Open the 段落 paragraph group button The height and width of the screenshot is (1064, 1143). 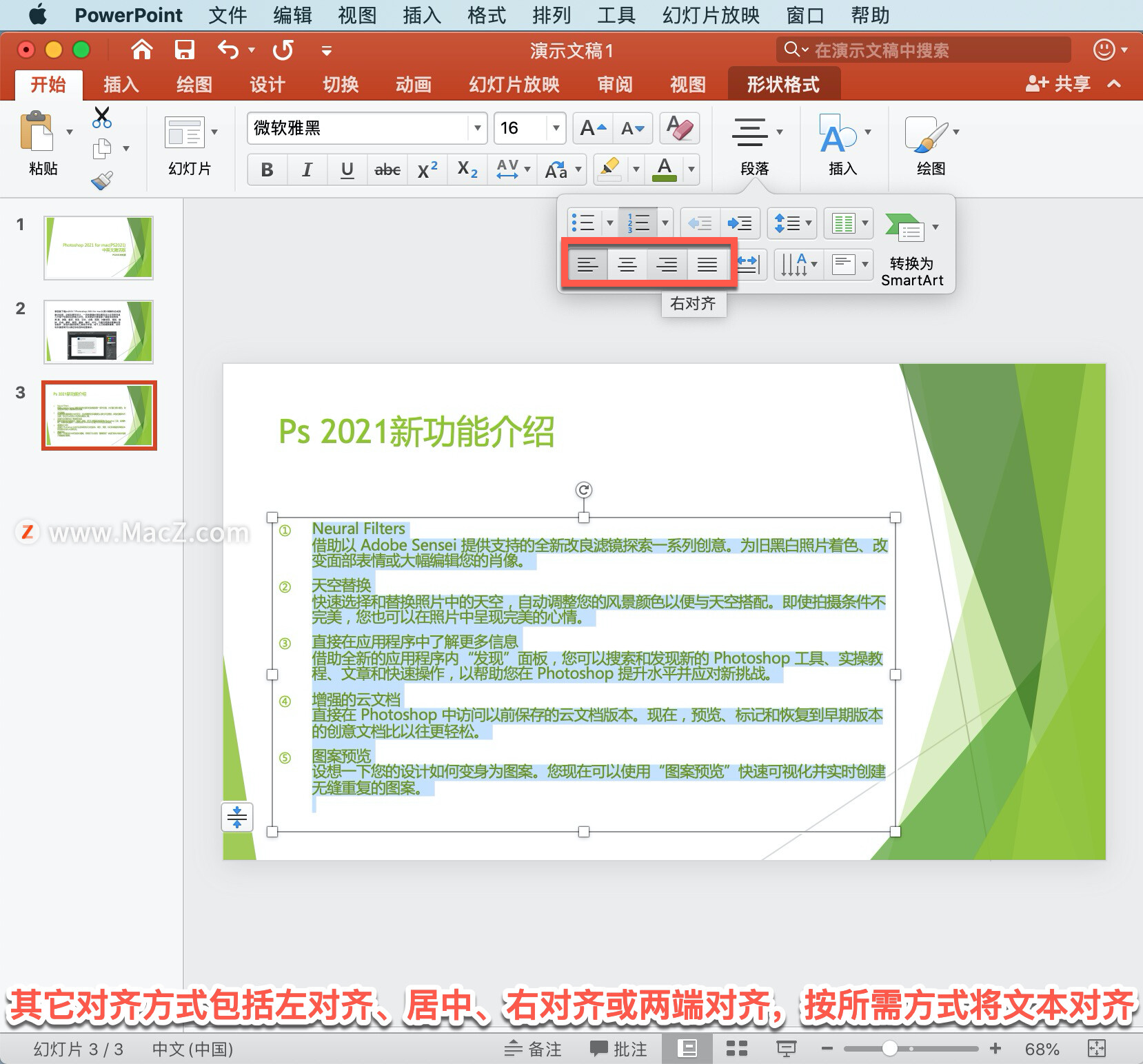[754, 146]
